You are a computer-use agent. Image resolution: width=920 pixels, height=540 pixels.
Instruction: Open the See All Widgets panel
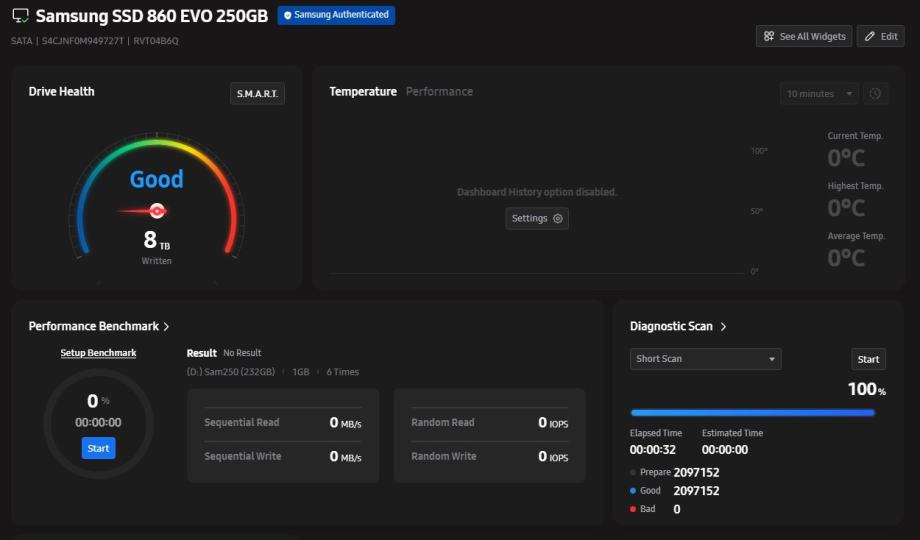803,36
